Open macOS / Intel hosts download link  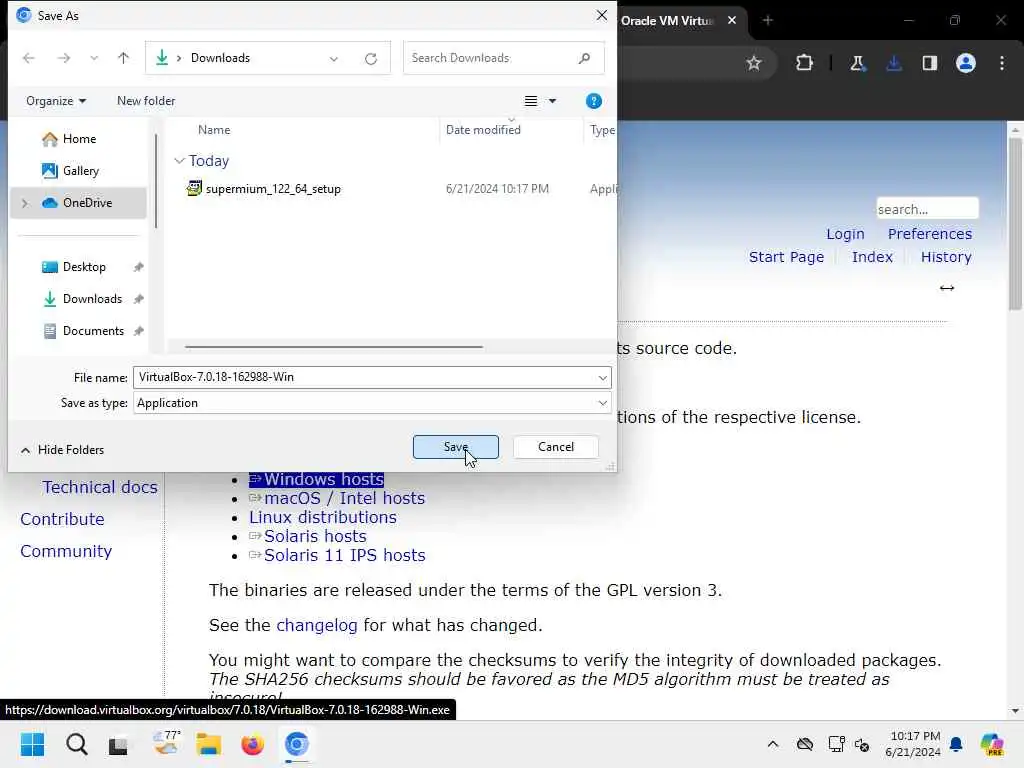(x=344, y=498)
